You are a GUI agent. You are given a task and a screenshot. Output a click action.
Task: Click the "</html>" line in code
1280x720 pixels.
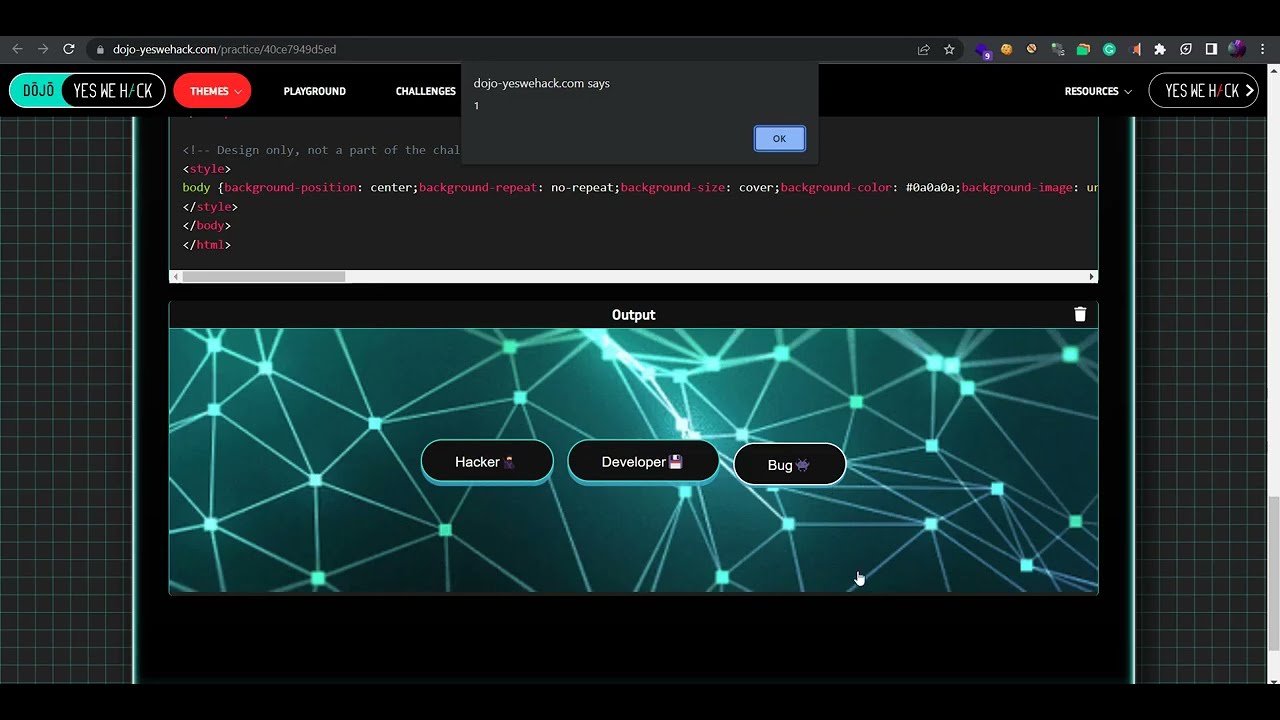tap(207, 245)
